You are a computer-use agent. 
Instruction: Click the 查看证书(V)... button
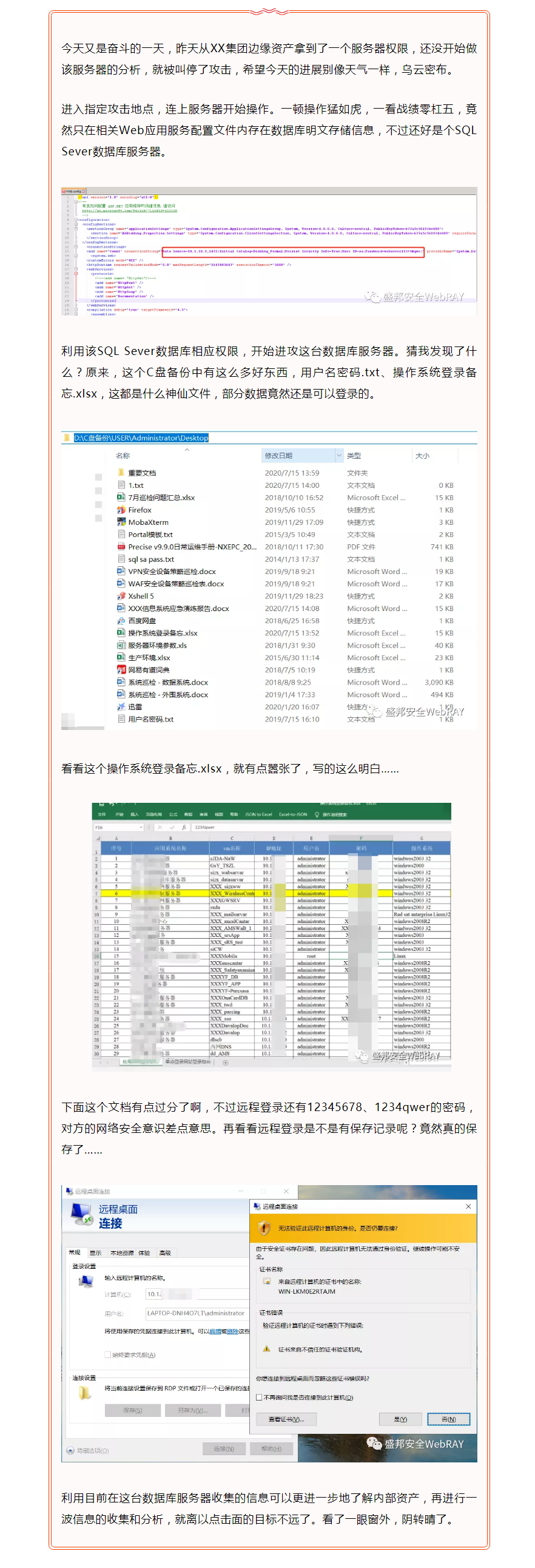point(286,1419)
